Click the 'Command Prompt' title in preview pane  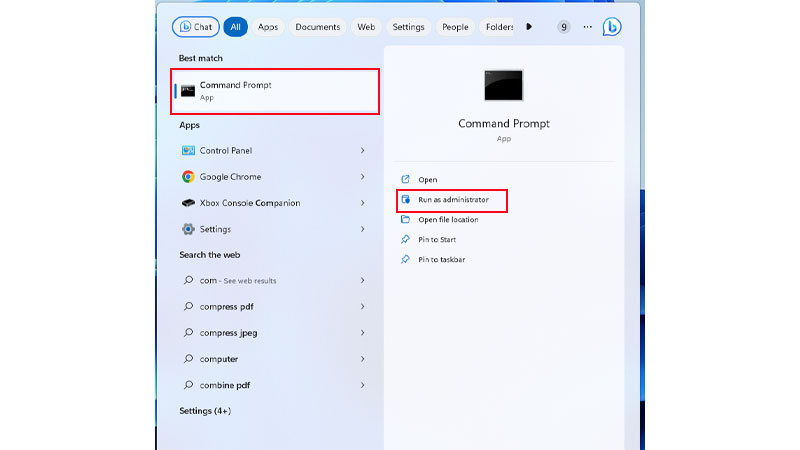click(504, 123)
